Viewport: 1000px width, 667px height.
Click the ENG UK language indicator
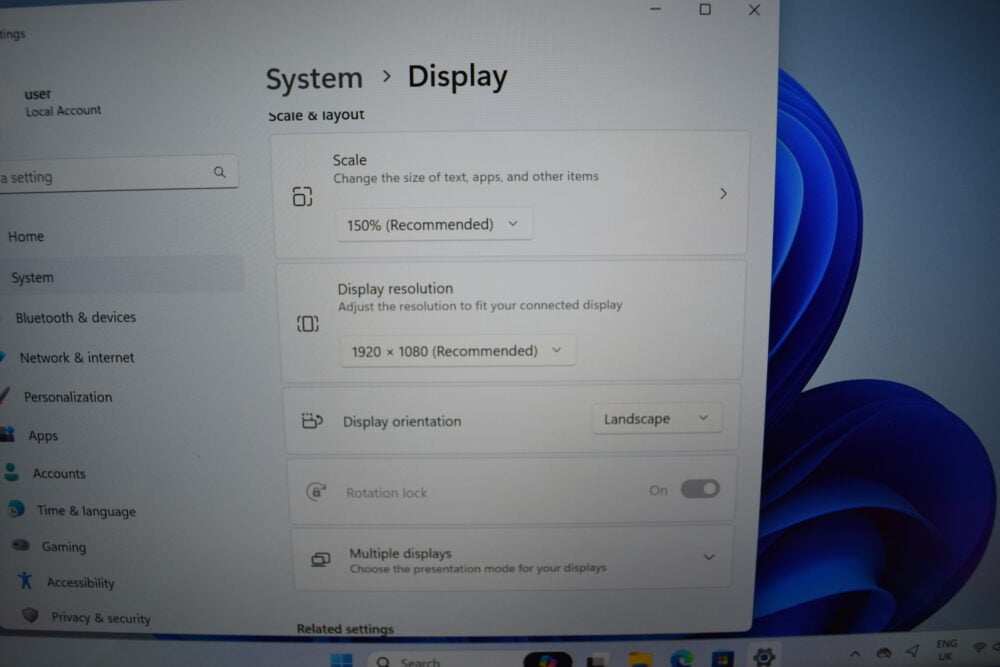(x=946, y=650)
